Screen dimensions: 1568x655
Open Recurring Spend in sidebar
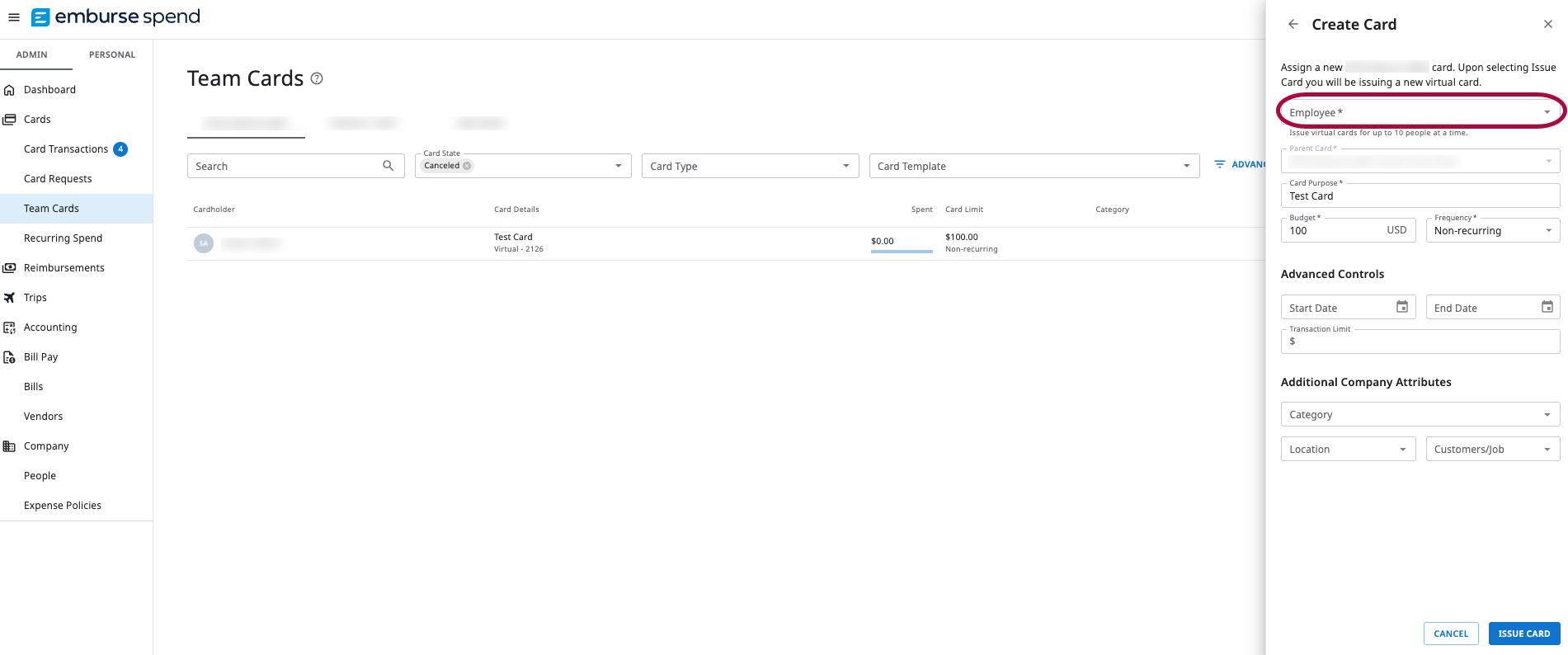pyautogui.click(x=64, y=238)
